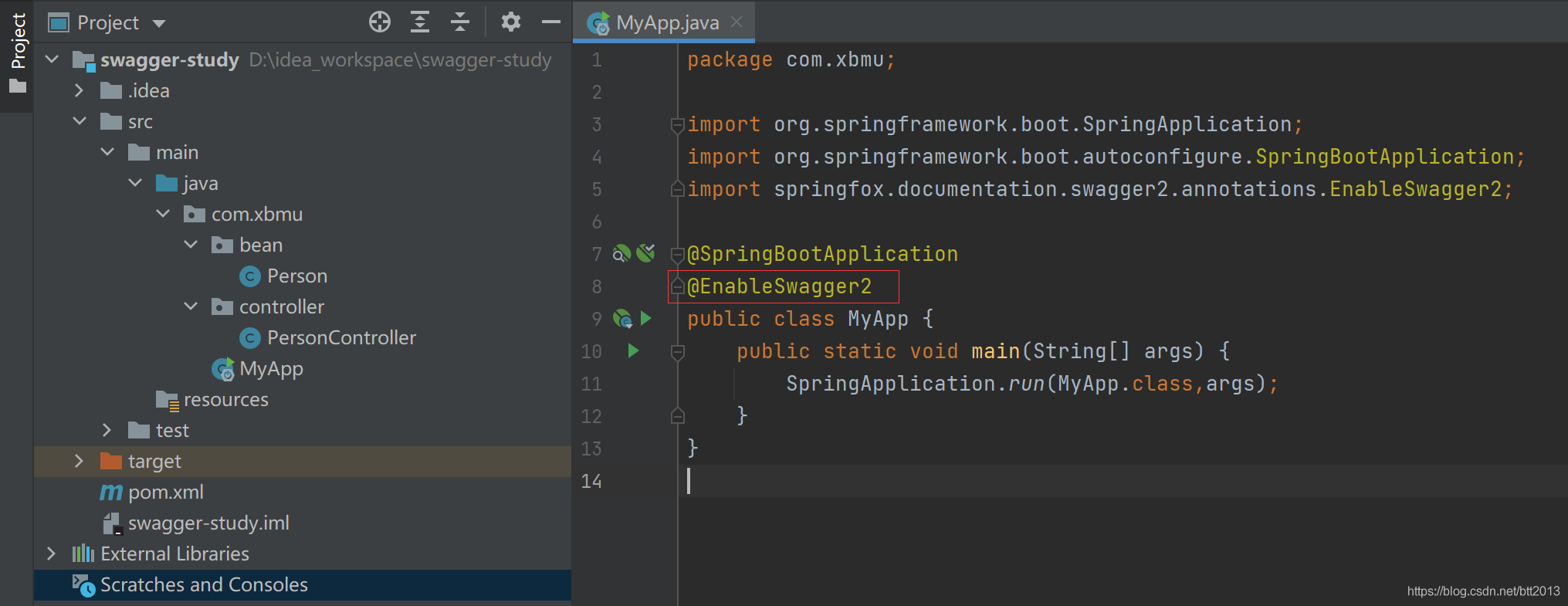Image resolution: width=1568 pixels, height=606 pixels.
Task: Expand External Libraries node
Action: pos(51,554)
